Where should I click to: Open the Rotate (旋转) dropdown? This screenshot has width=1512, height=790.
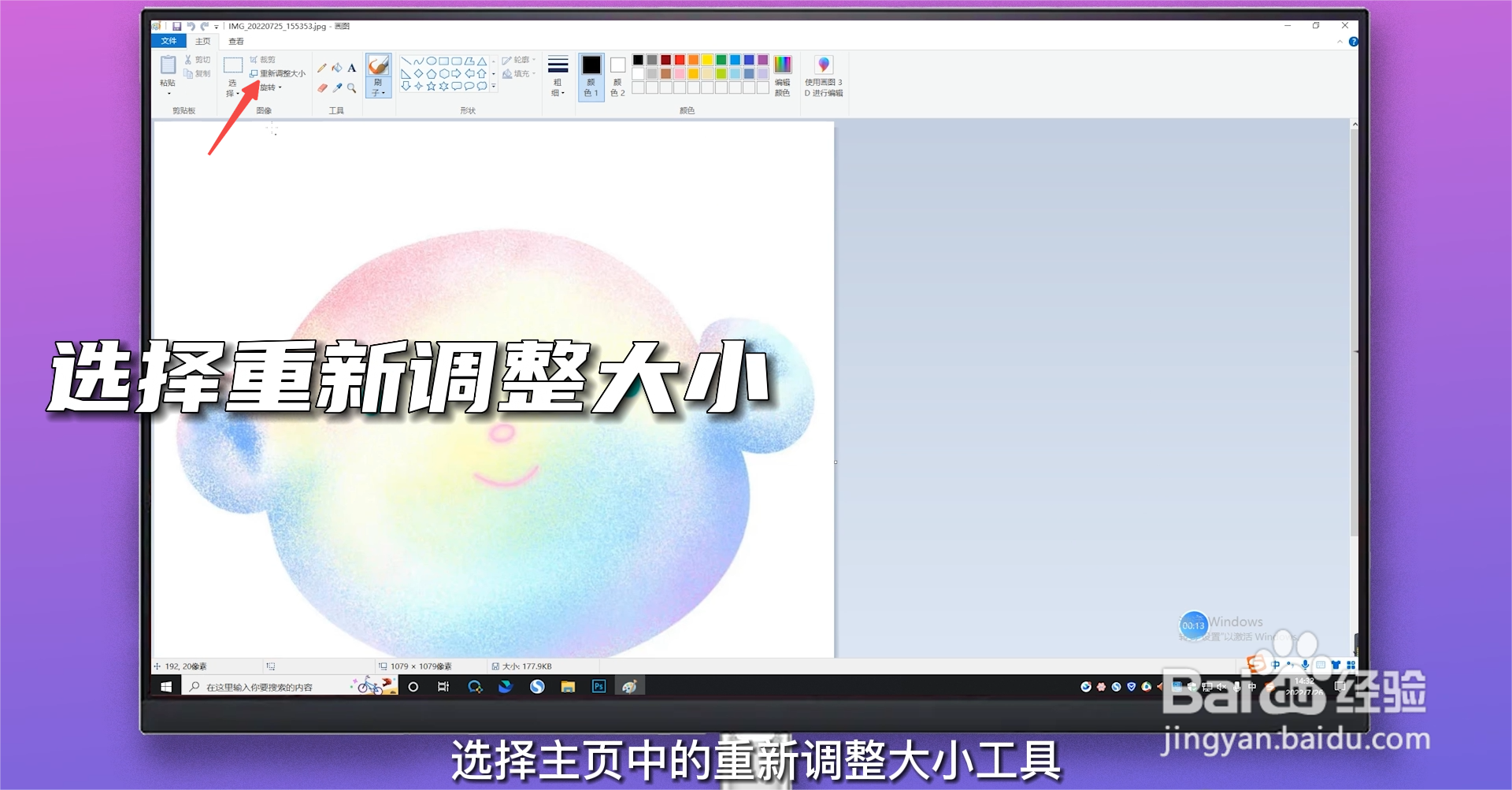(270, 87)
